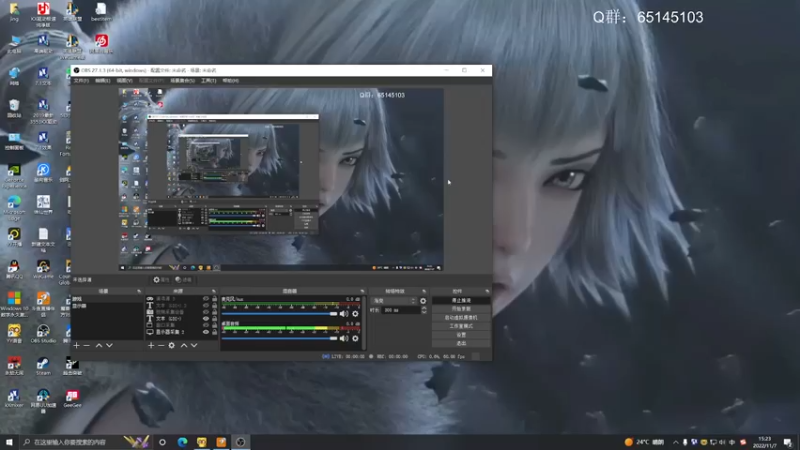This screenshot has width=800, height=450.
Task: Show hidden system tray icons chevron
Action: tap(676, 442)
